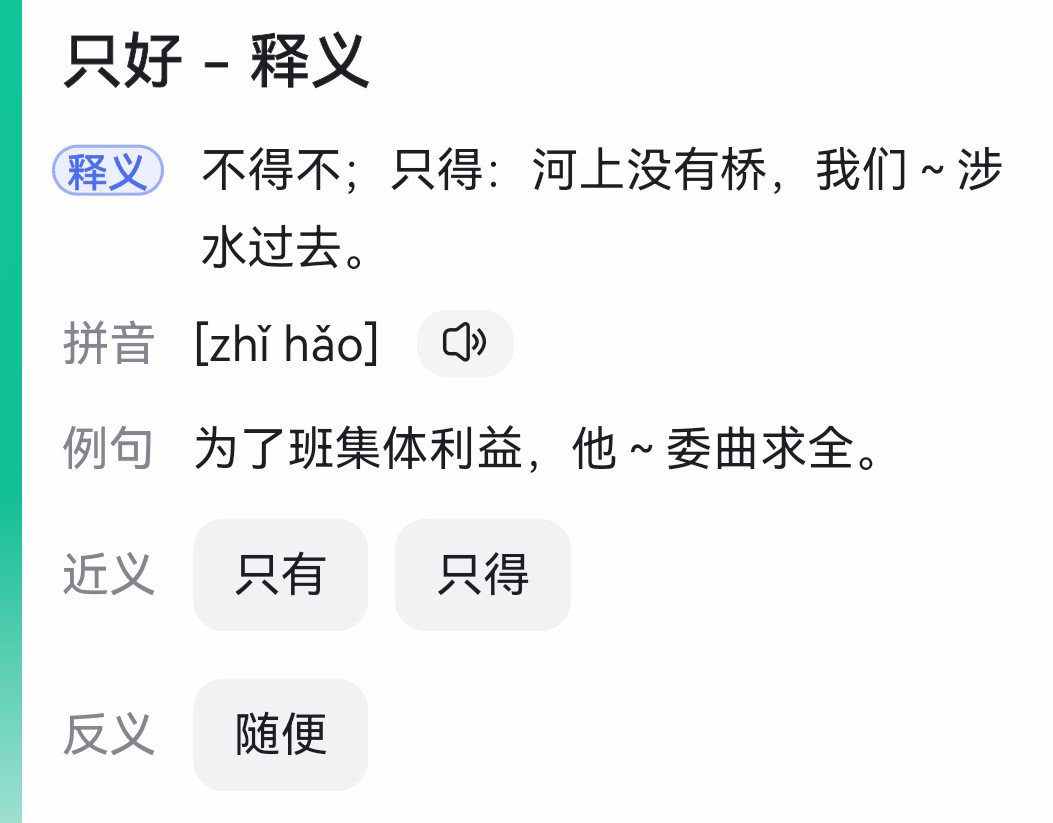Open the antonym chip 随便
The width and height of the screenshot is (1053, 823).
point(280,735)
